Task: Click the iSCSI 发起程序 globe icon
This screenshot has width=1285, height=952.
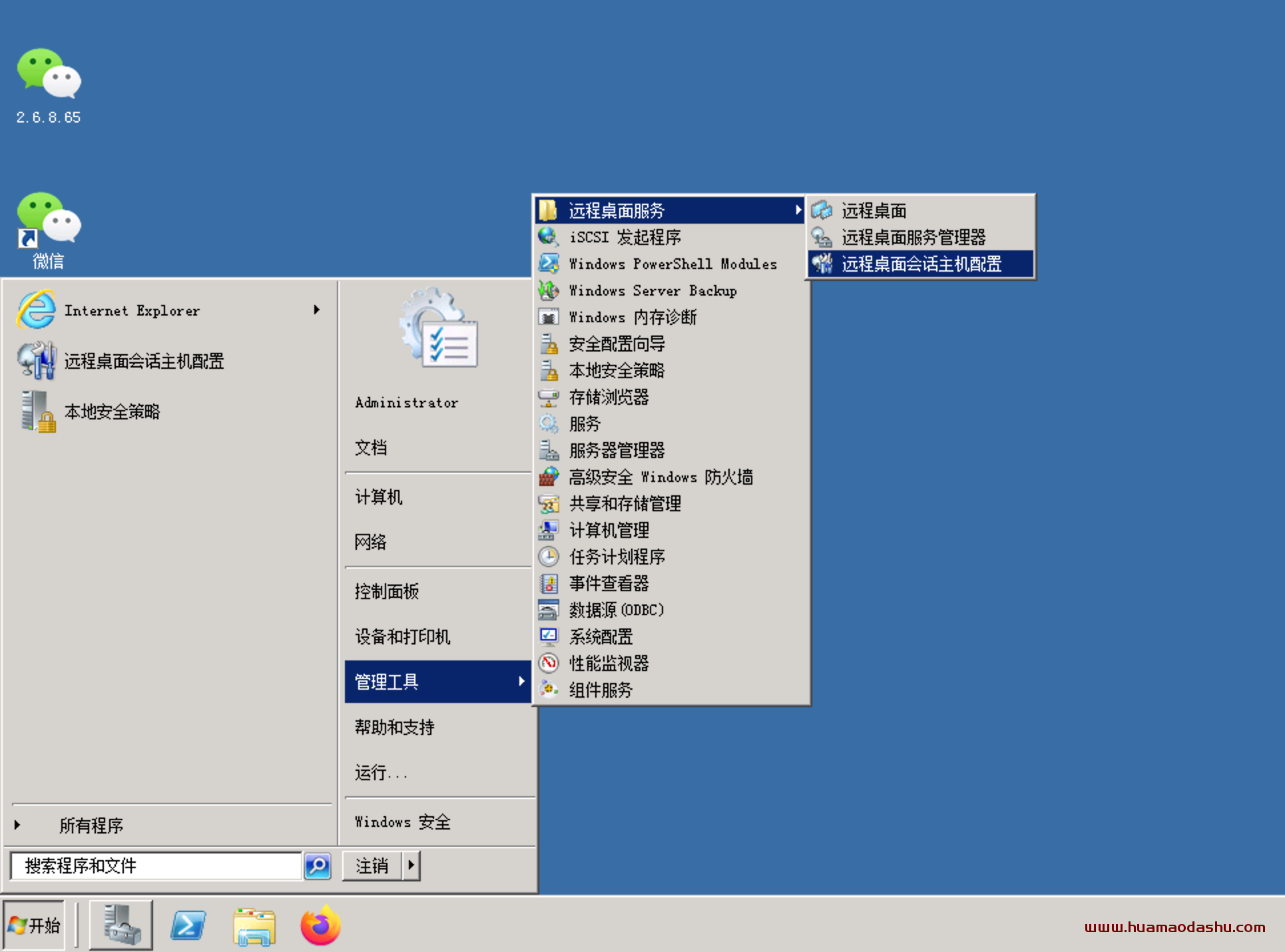Action: pyautogui.click(x=548, y=237)
